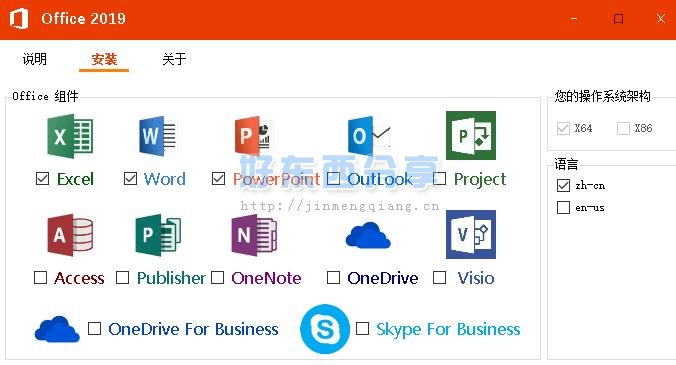The width and height of the screenshot is (676, 365).
Task: Enable the Visio checkbox
Action: (439, 278)
